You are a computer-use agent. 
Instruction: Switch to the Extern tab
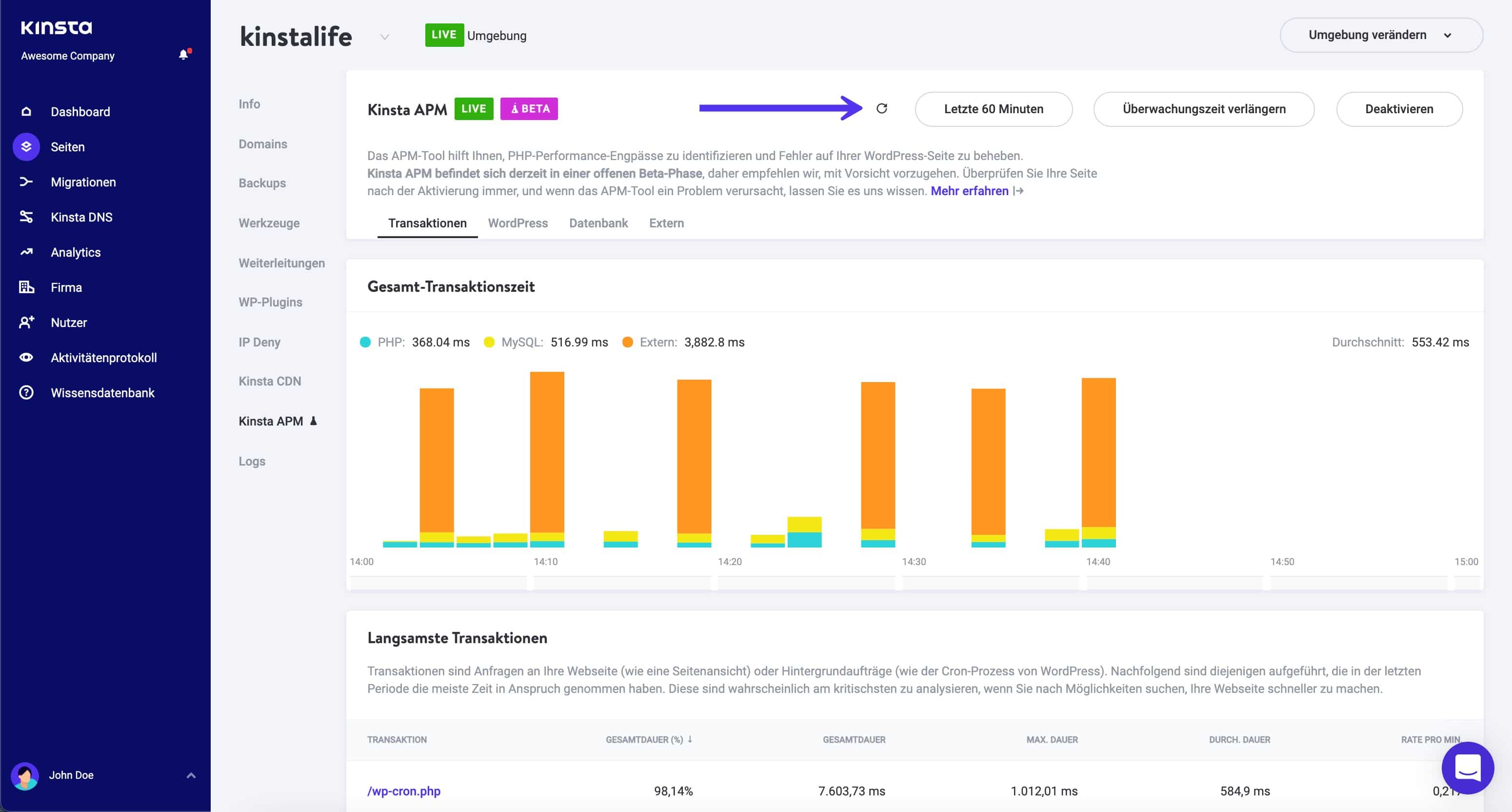point(666,223)
